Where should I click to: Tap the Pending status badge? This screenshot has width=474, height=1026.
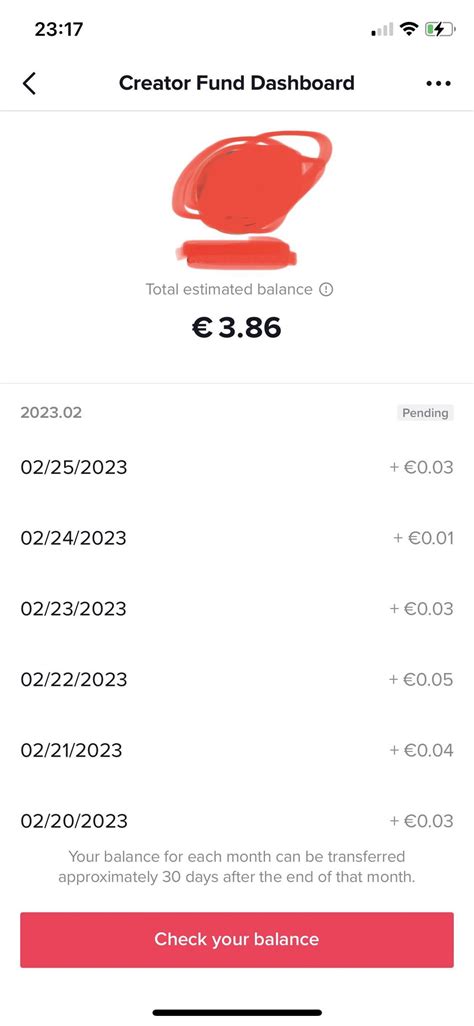pyautogui.click(x=426, y=413)
